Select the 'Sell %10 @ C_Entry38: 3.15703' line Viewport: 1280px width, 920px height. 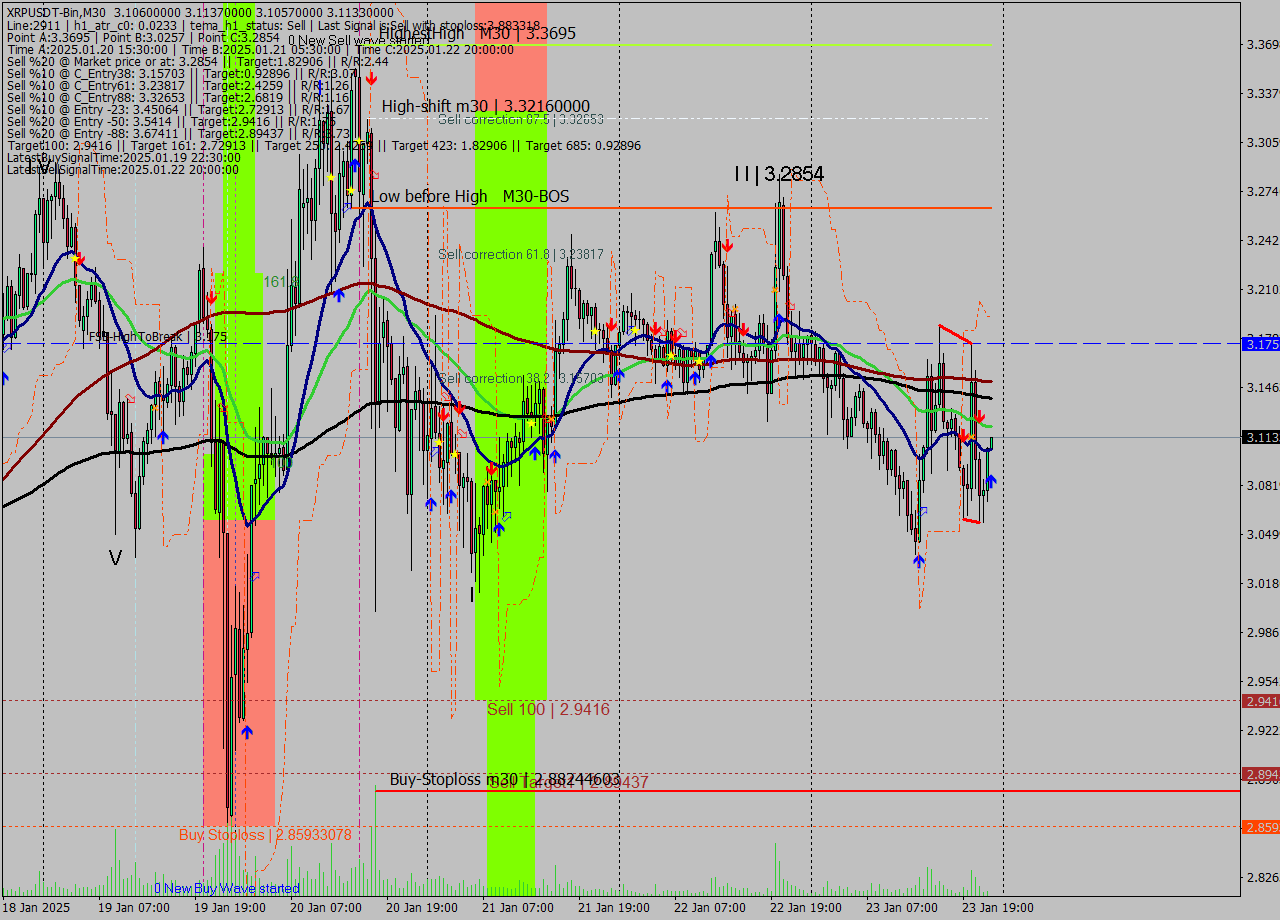pos(182,73)
